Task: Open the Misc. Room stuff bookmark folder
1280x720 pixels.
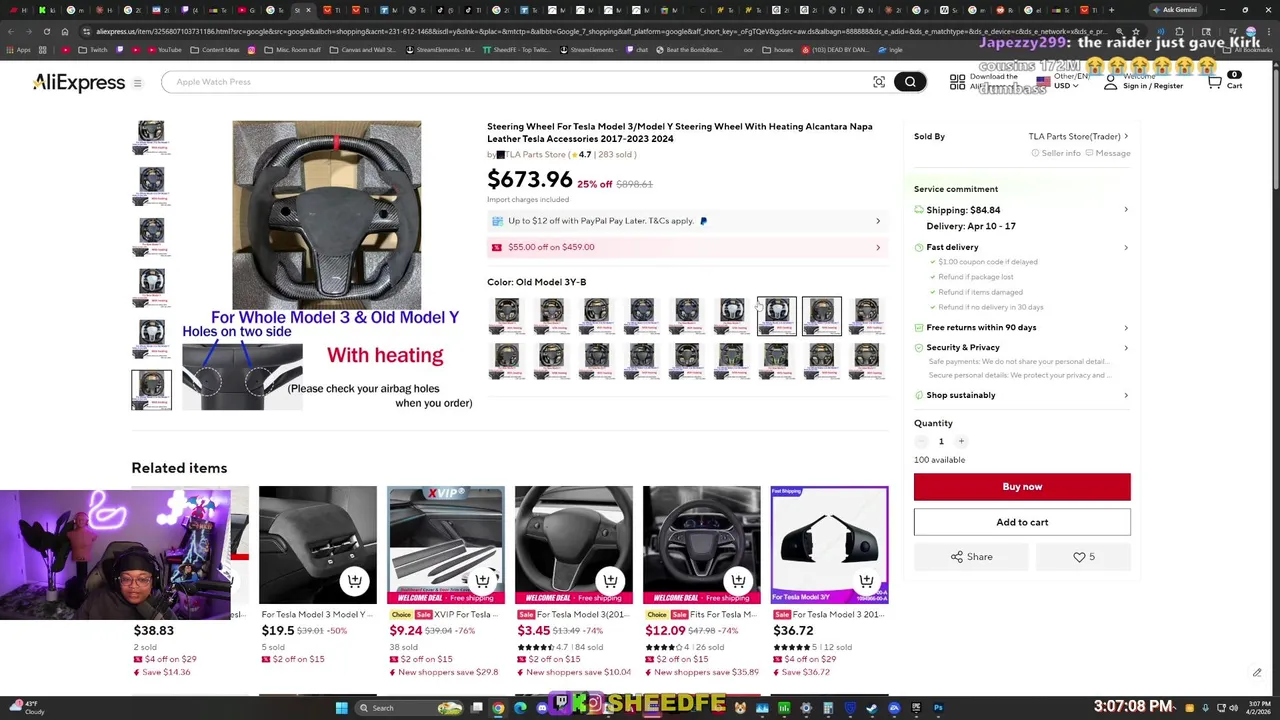Action: click(x=291, y=50)
